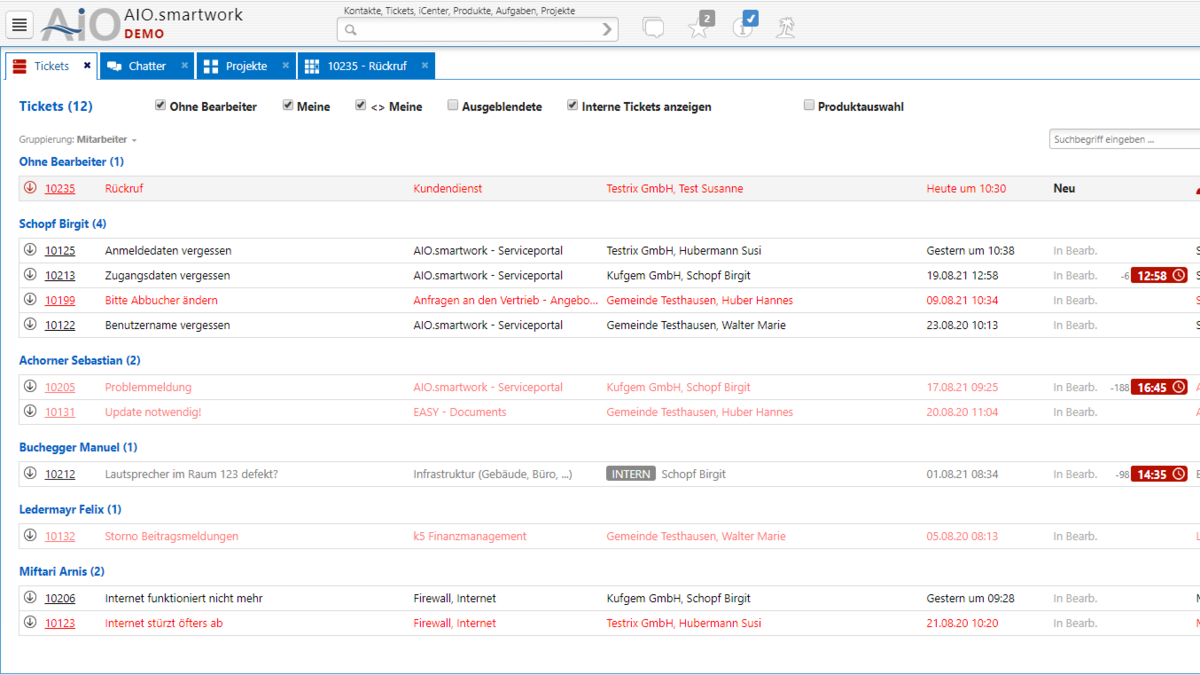Open the info notifications icon
The width and height of the screenshot is (1200, 675).
[745, 25]
